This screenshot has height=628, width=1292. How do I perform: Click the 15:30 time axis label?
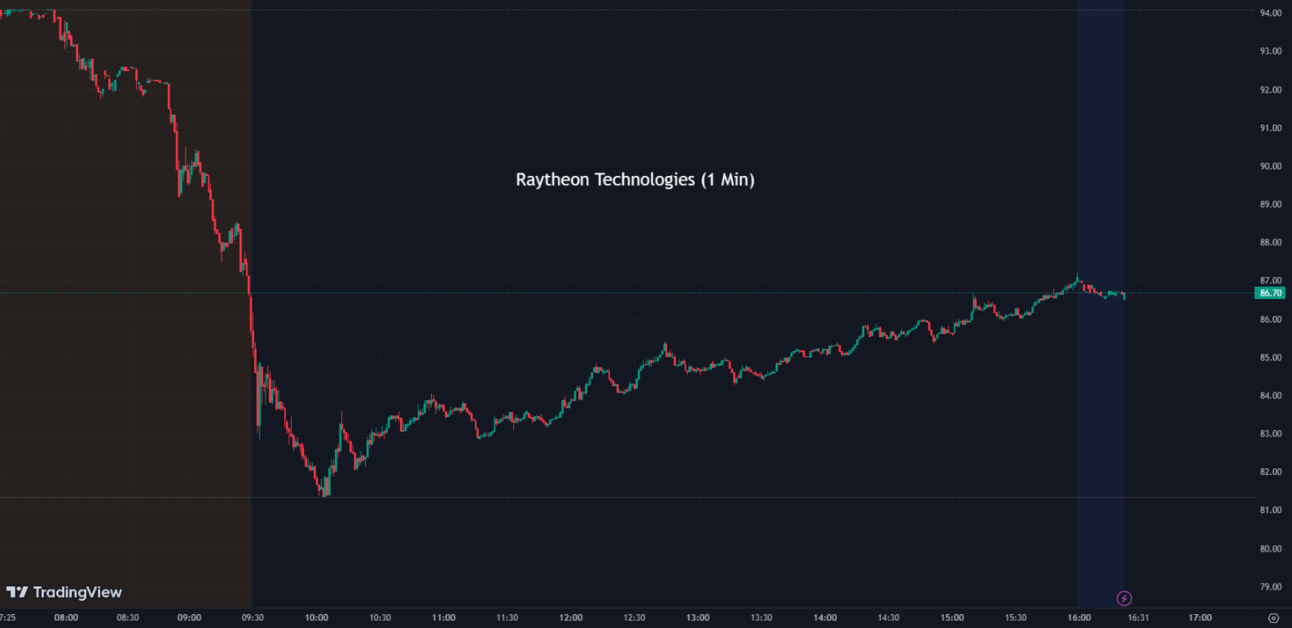click(1015, 618)
